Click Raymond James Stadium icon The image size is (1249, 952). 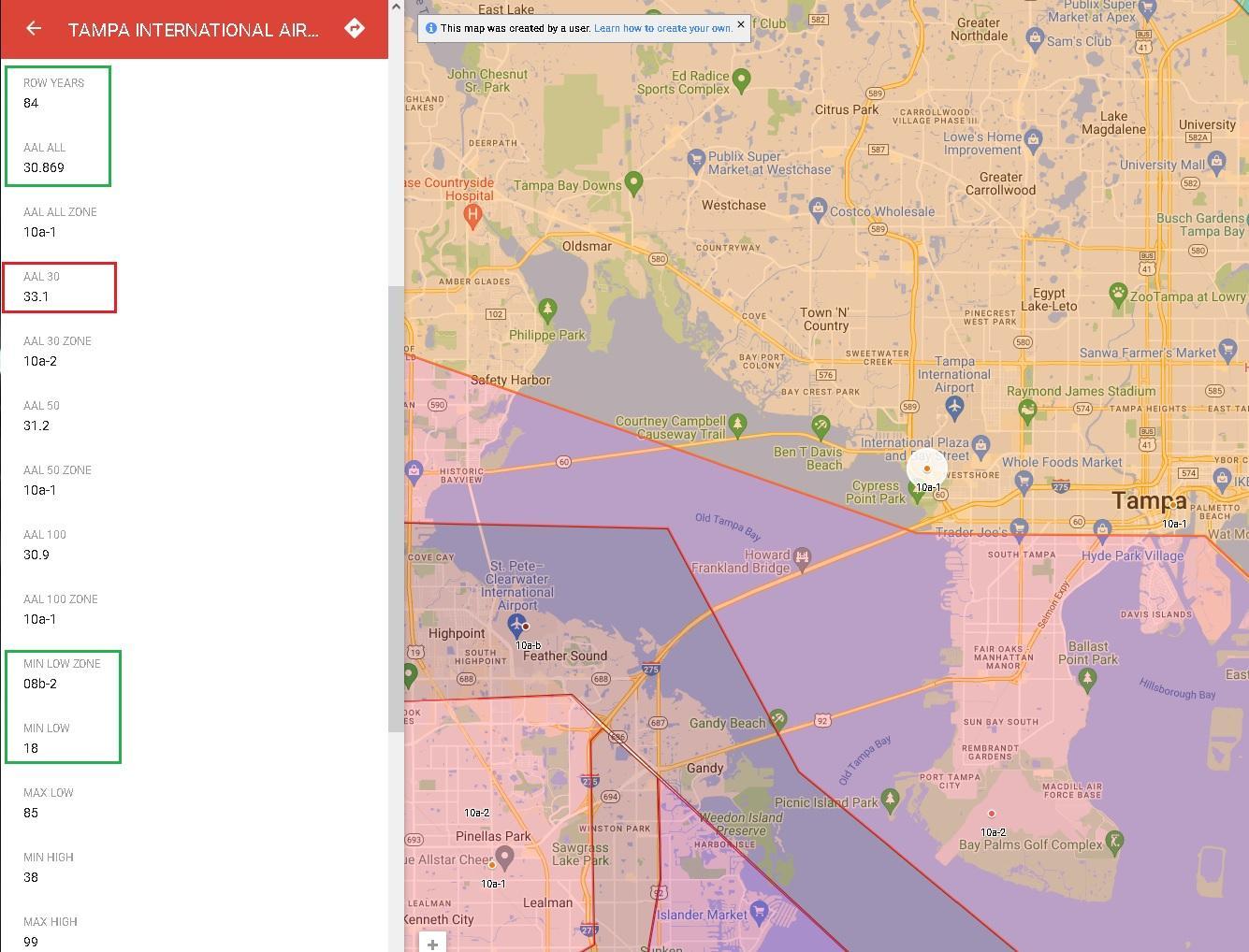[x=1027, y=411]
